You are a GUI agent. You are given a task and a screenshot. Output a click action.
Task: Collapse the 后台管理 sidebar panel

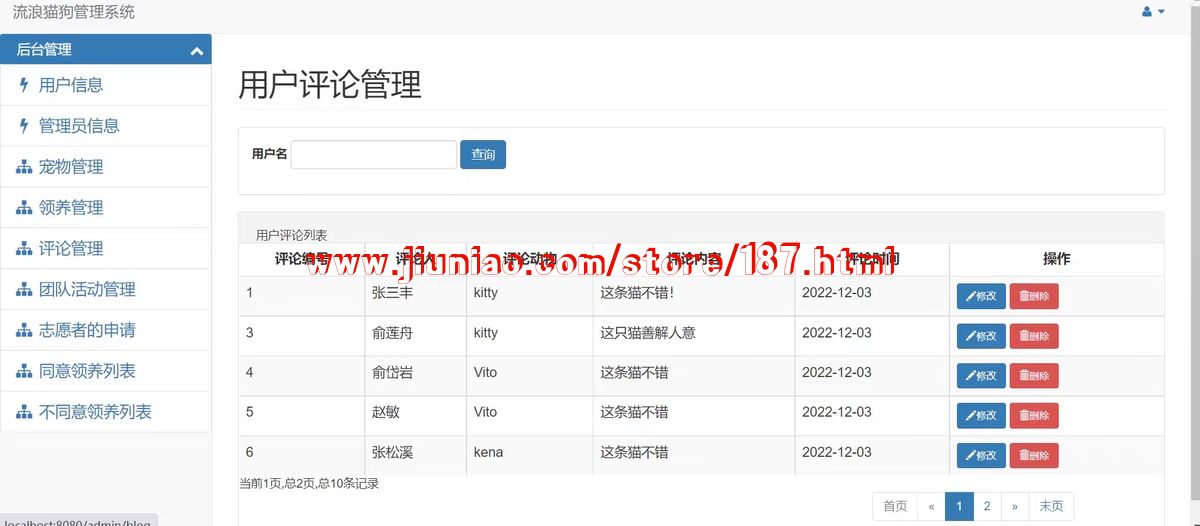[195, 50]
